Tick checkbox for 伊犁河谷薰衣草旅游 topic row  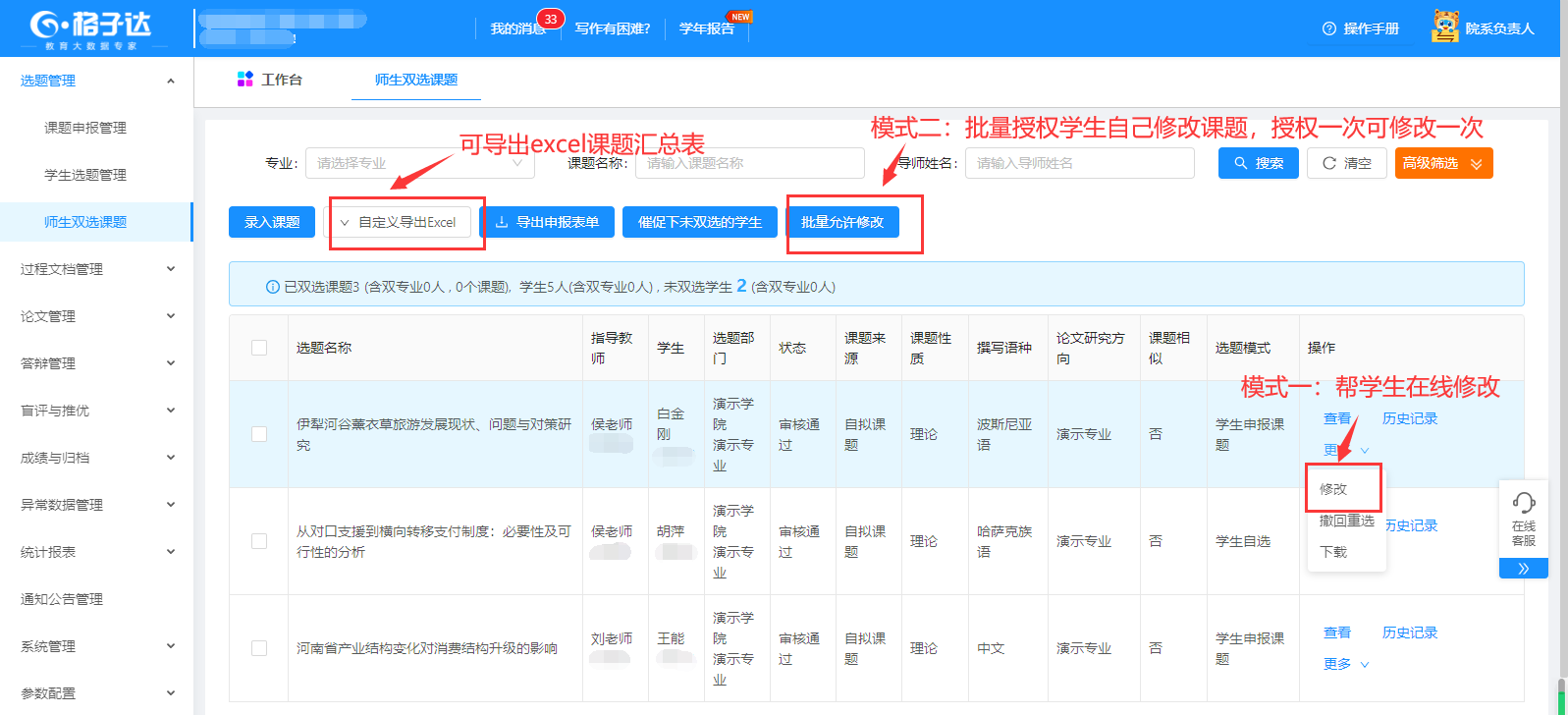click(259, 434)
